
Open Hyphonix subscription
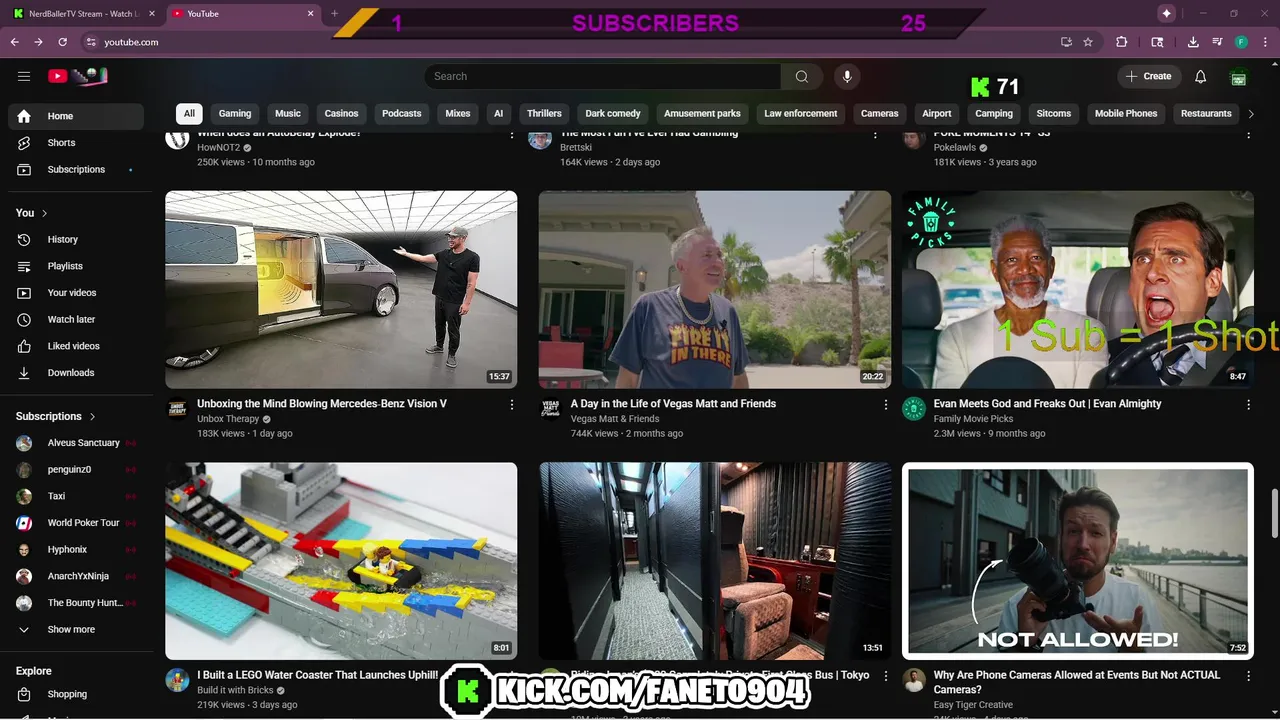coord(76,550)
